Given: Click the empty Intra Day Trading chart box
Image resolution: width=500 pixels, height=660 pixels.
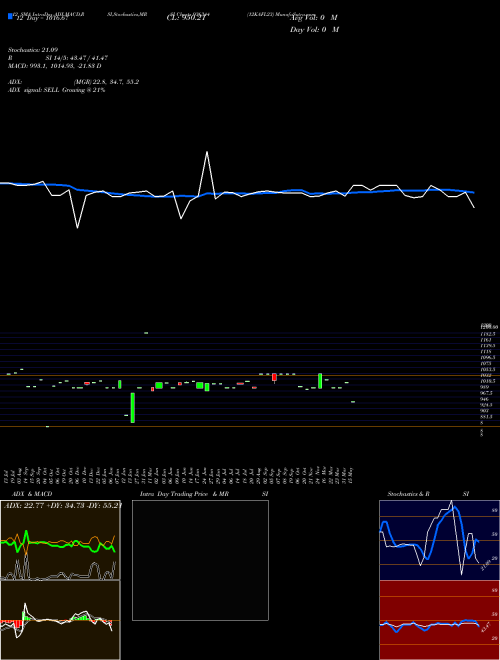Looking at the screenshot, I should click(x=200, y=560).
